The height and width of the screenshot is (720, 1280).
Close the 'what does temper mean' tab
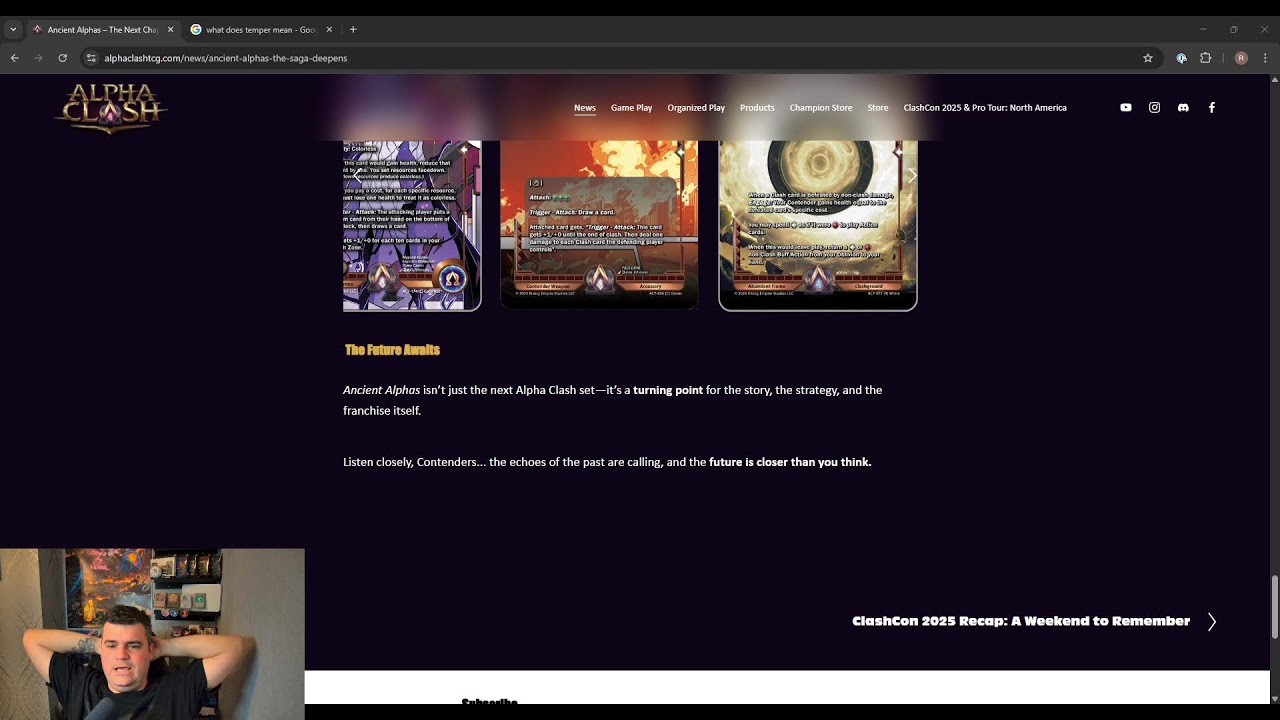[x=329, y=29]
